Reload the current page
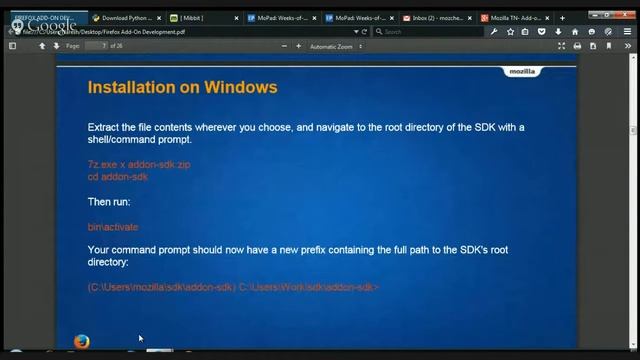Screen dimensions: 640x360 click(x=364, y=31)
